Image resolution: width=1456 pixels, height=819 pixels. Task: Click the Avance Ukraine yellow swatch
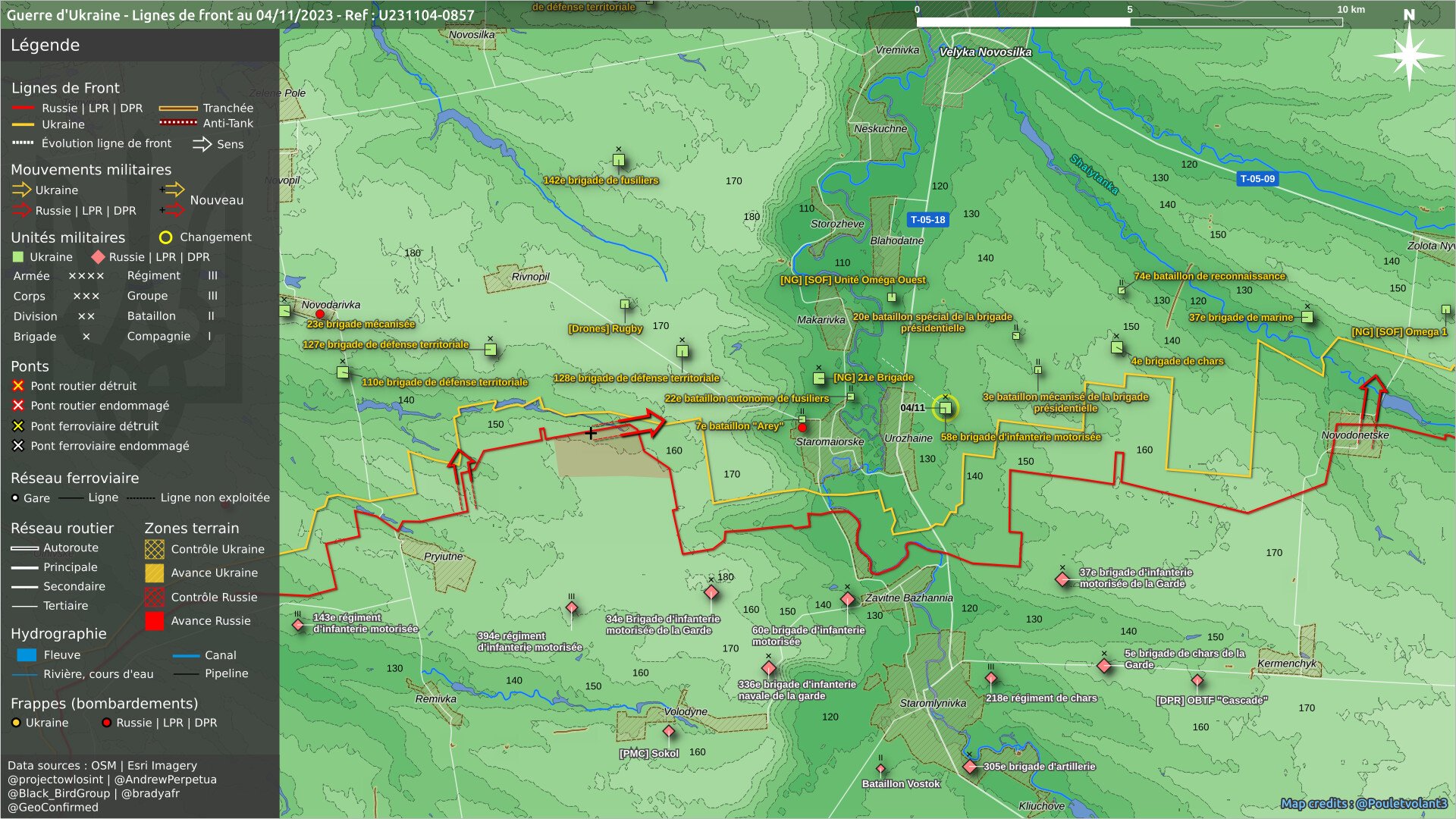pyautogui.click(x=154, y=573)
